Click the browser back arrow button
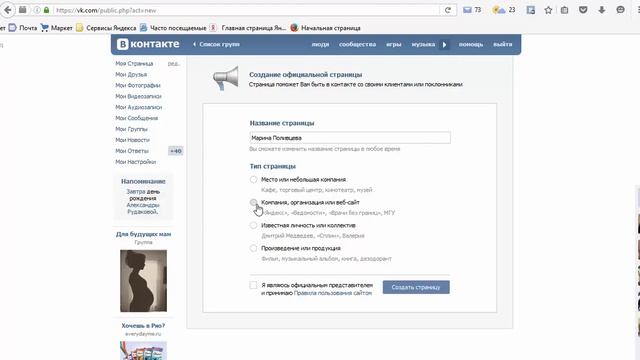Viewport: 640px width, 360px height. (x=7, y=10)
